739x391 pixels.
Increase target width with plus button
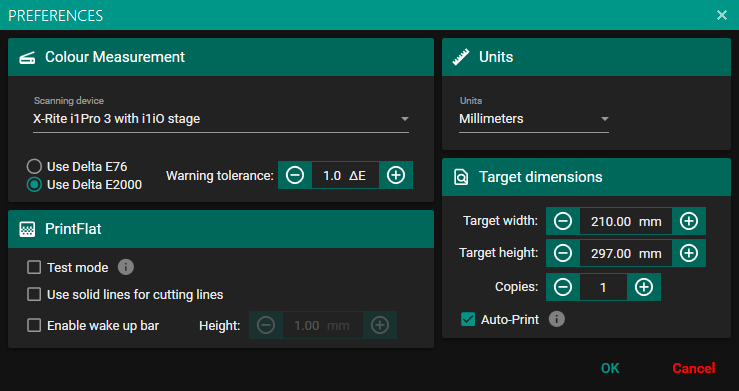coord(689,221)
